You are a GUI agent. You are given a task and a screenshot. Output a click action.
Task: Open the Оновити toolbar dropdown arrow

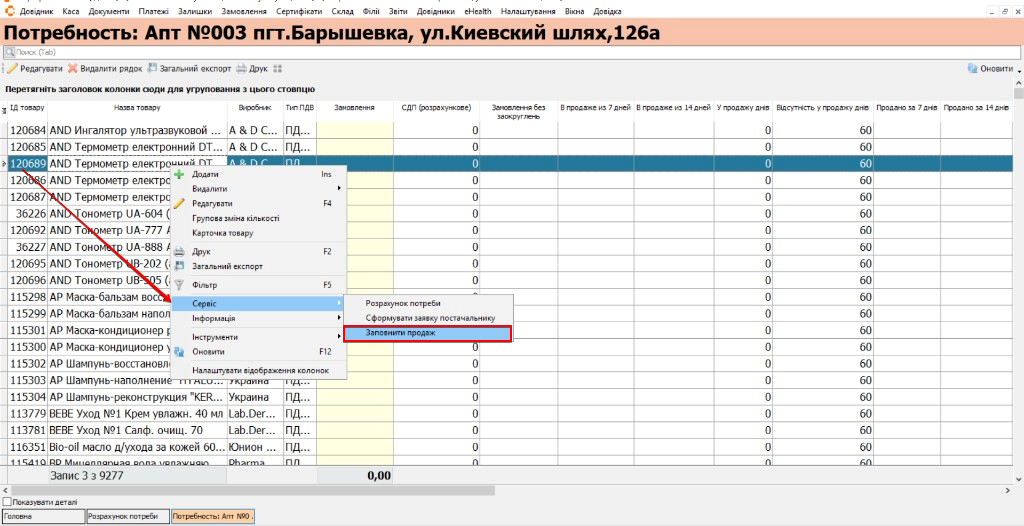1019,69
